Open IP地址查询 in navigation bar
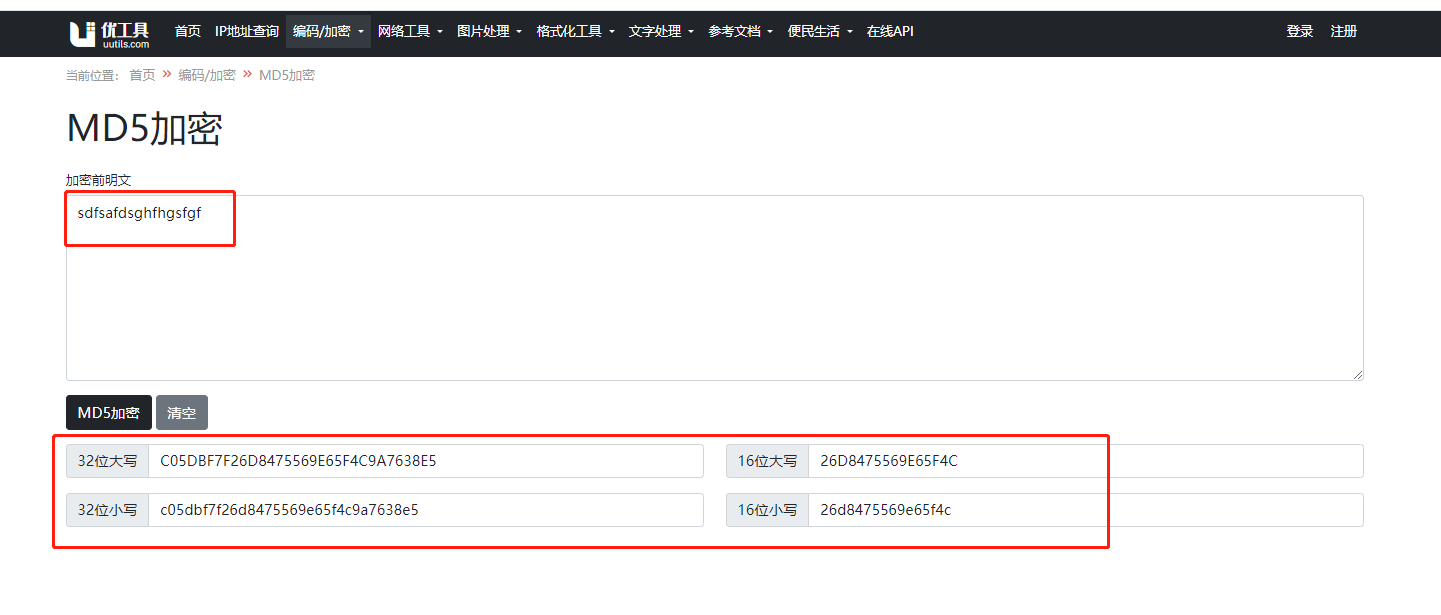This screenshot has height=615, width=1441. click(x=246, y=32)
